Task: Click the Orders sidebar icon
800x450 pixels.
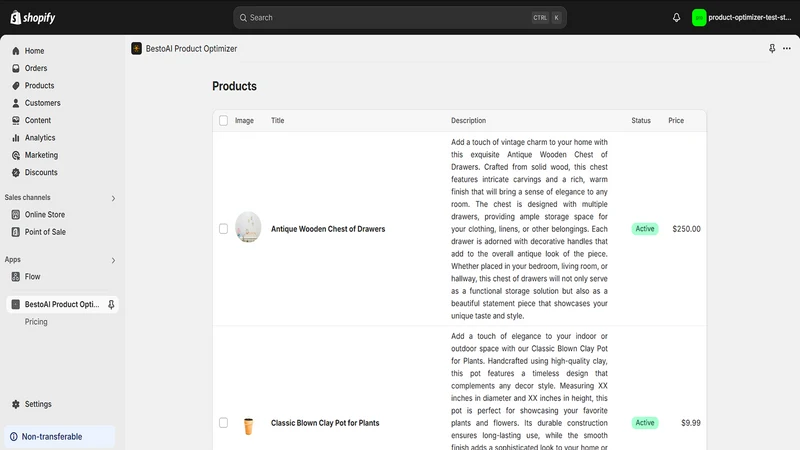Action: (16, 68)
